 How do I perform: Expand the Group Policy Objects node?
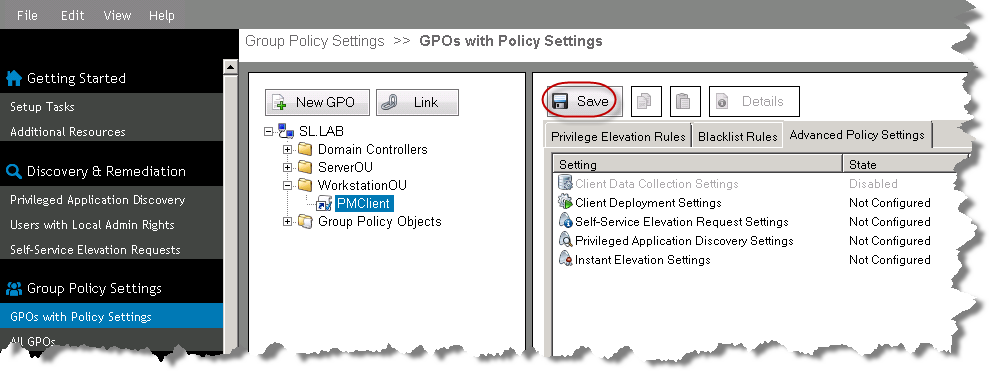[x=287, y=221]
